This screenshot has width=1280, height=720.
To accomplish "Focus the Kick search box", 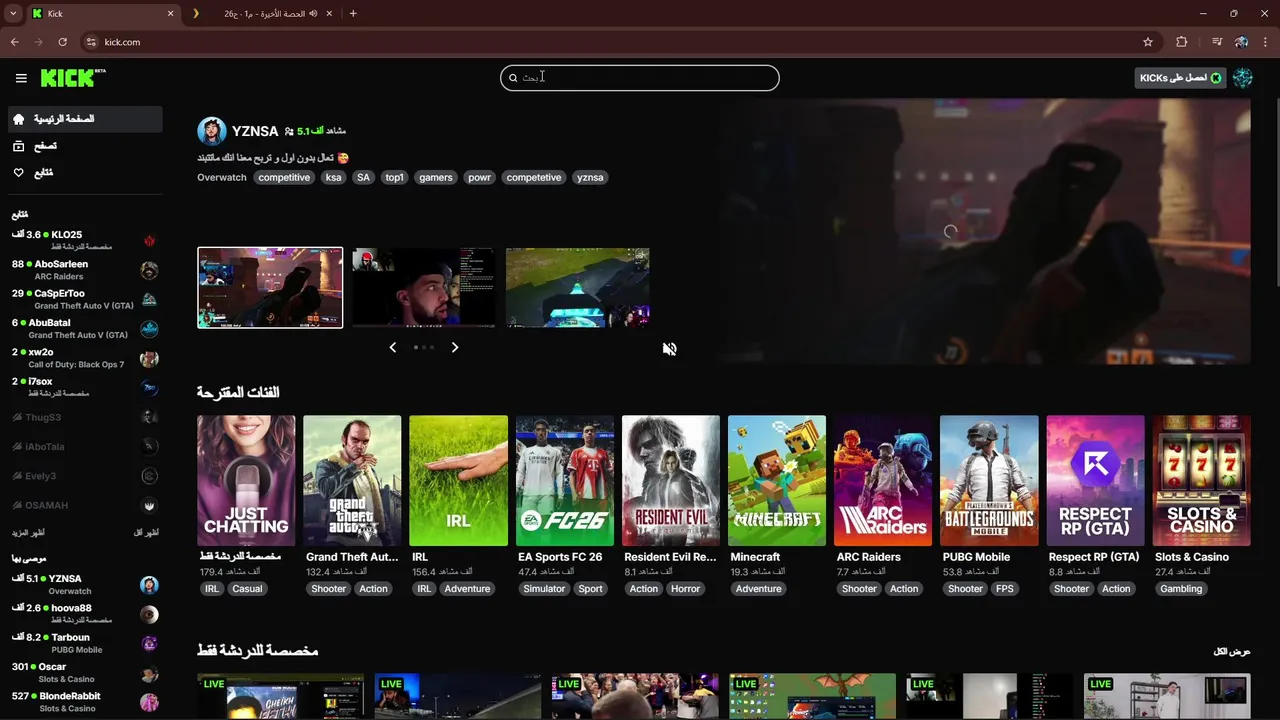I will pyautogui.click(x=640, y=78).
